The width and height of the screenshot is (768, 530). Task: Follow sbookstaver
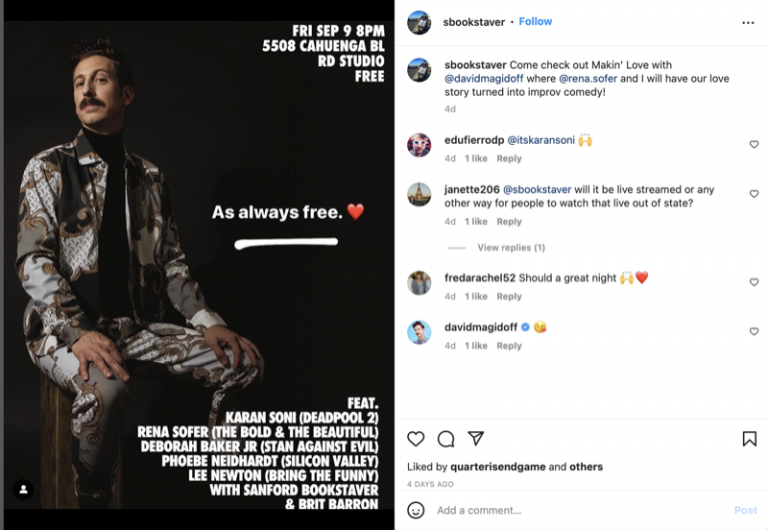[x=535, y=21]
